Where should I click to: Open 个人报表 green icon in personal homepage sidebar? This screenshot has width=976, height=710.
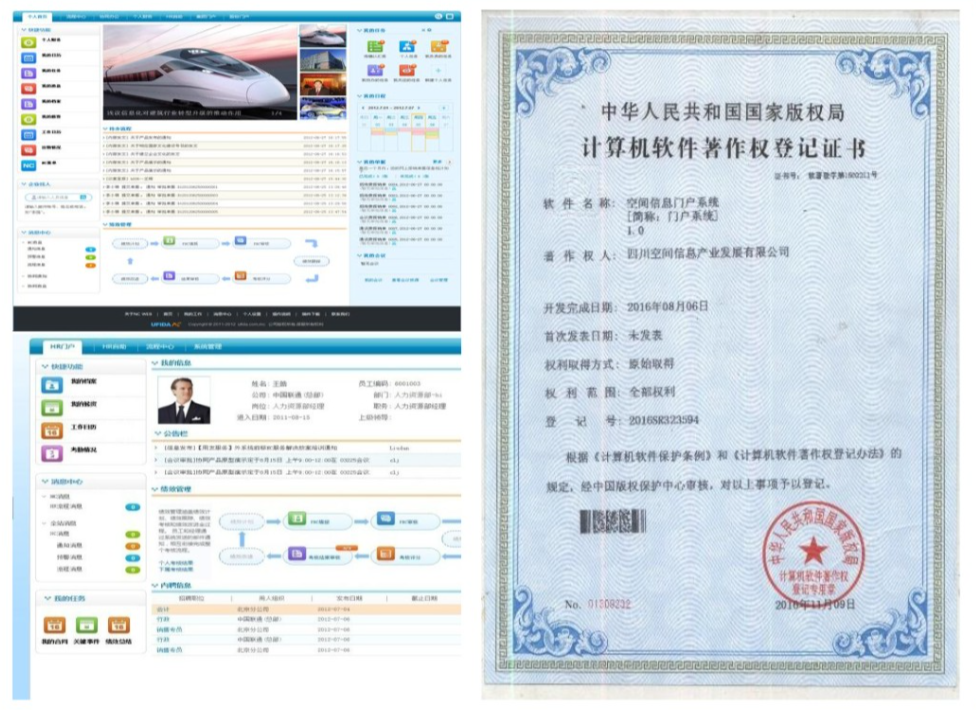tap(29, 42)
